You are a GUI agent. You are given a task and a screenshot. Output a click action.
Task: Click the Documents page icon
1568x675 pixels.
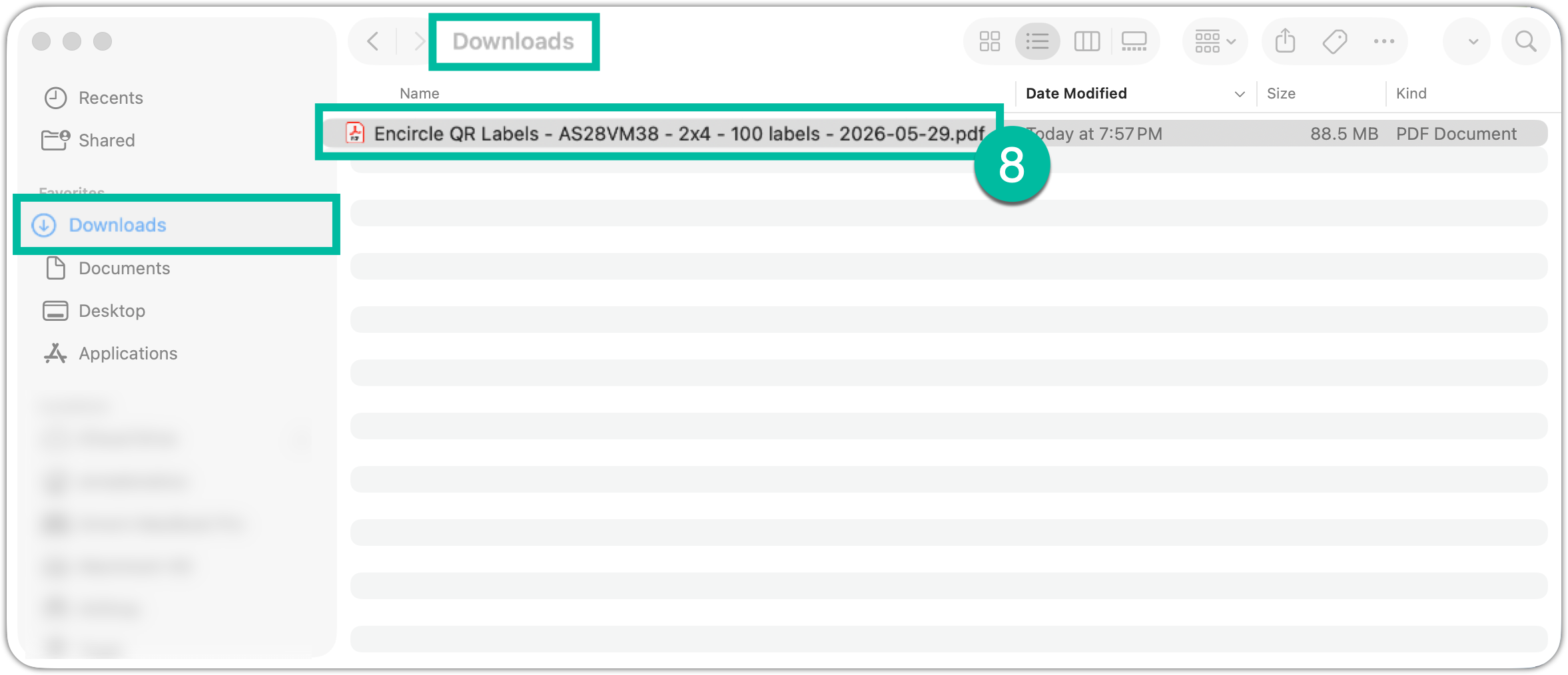click(x=55, y=268)
